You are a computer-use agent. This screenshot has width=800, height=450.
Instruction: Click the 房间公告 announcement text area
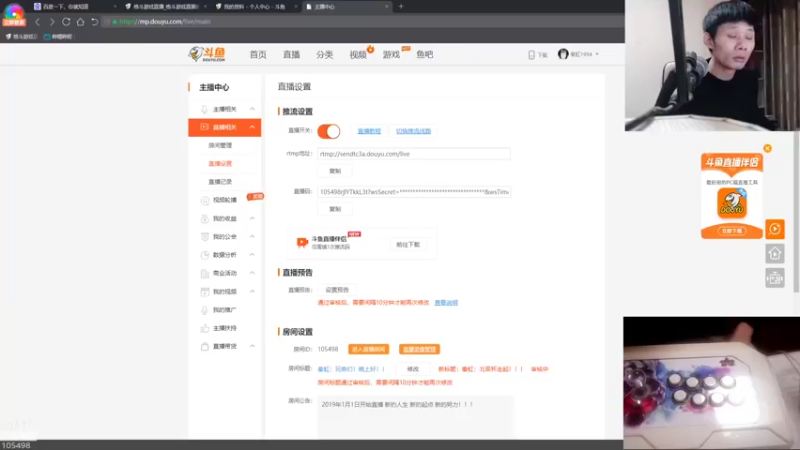coord(415,417)
